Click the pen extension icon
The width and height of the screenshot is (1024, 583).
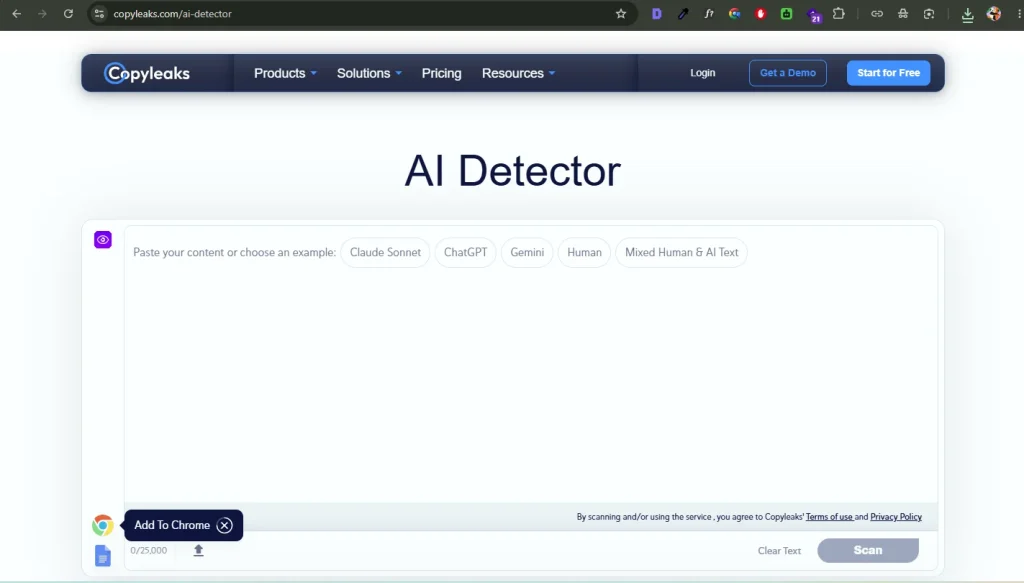tap(683, 13)
